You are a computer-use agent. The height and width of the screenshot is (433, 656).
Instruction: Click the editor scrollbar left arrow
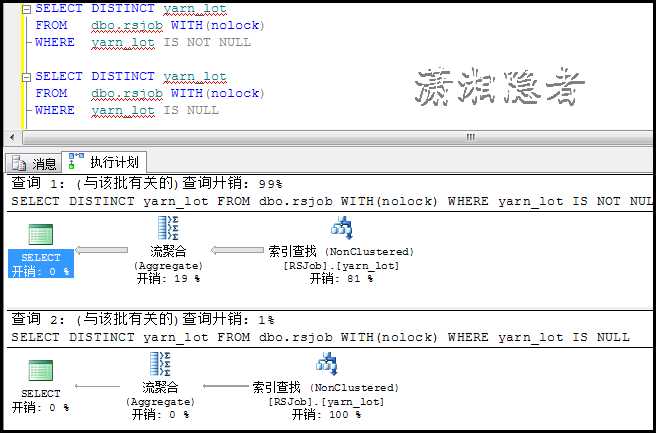[12, 137]
